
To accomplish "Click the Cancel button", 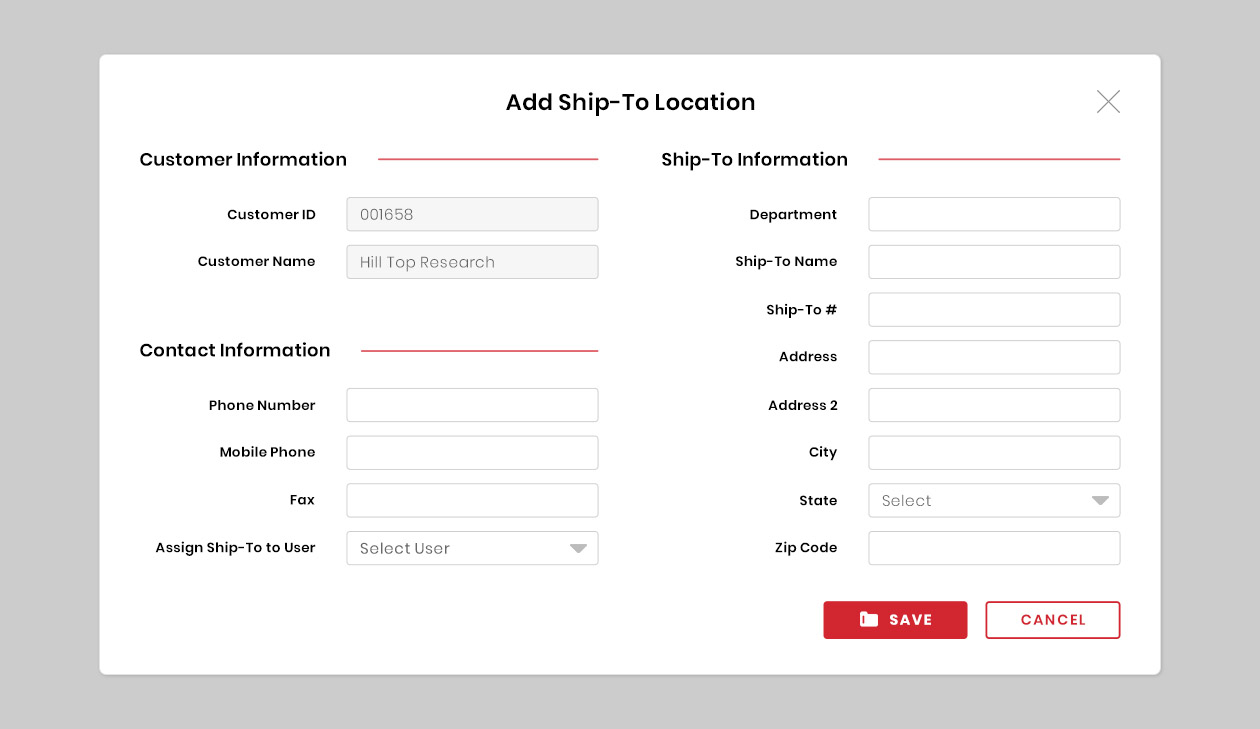I will point(1052,620).
